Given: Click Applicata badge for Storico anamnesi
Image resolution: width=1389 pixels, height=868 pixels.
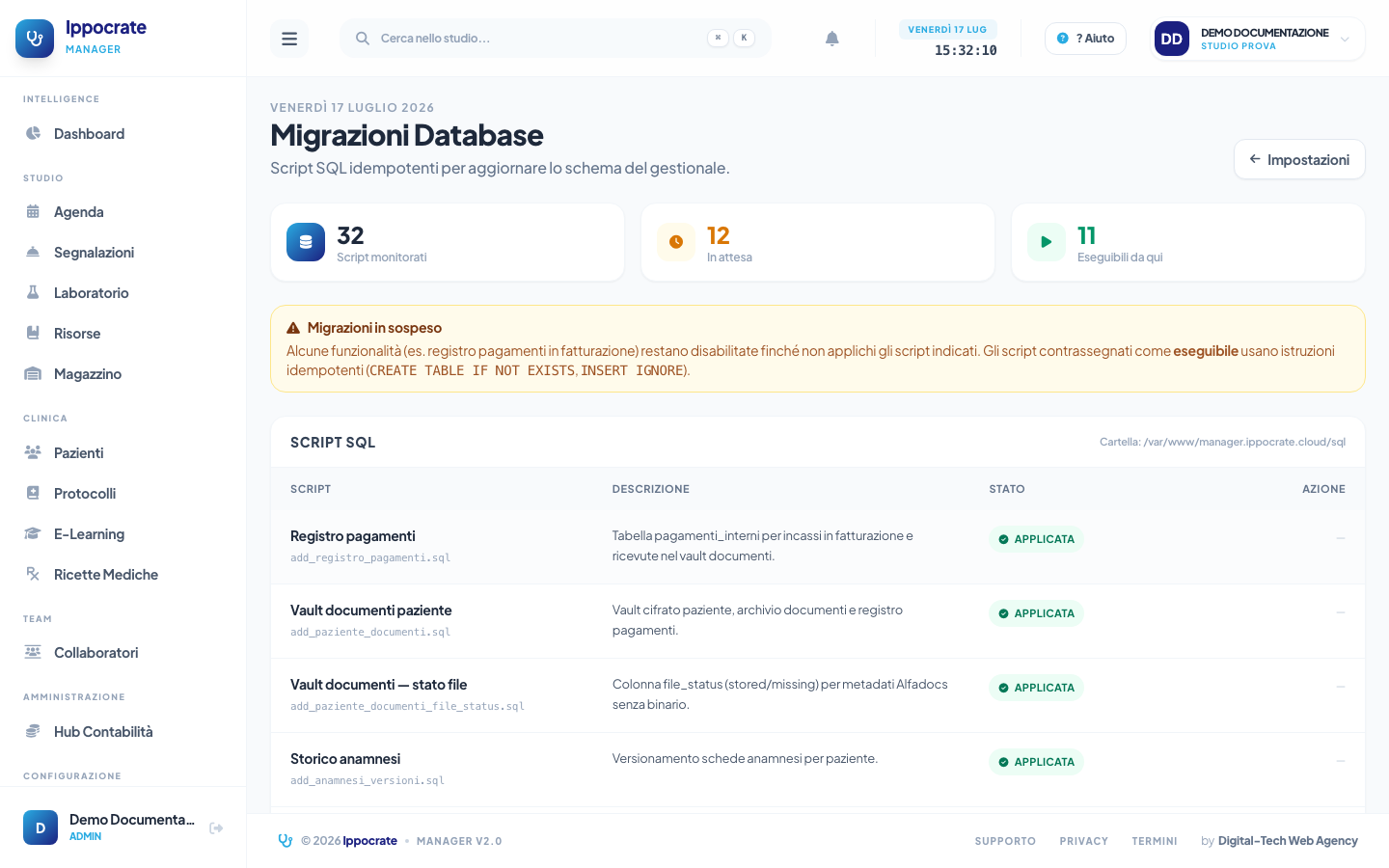Looking at the screenshot, I should 1036,762.
